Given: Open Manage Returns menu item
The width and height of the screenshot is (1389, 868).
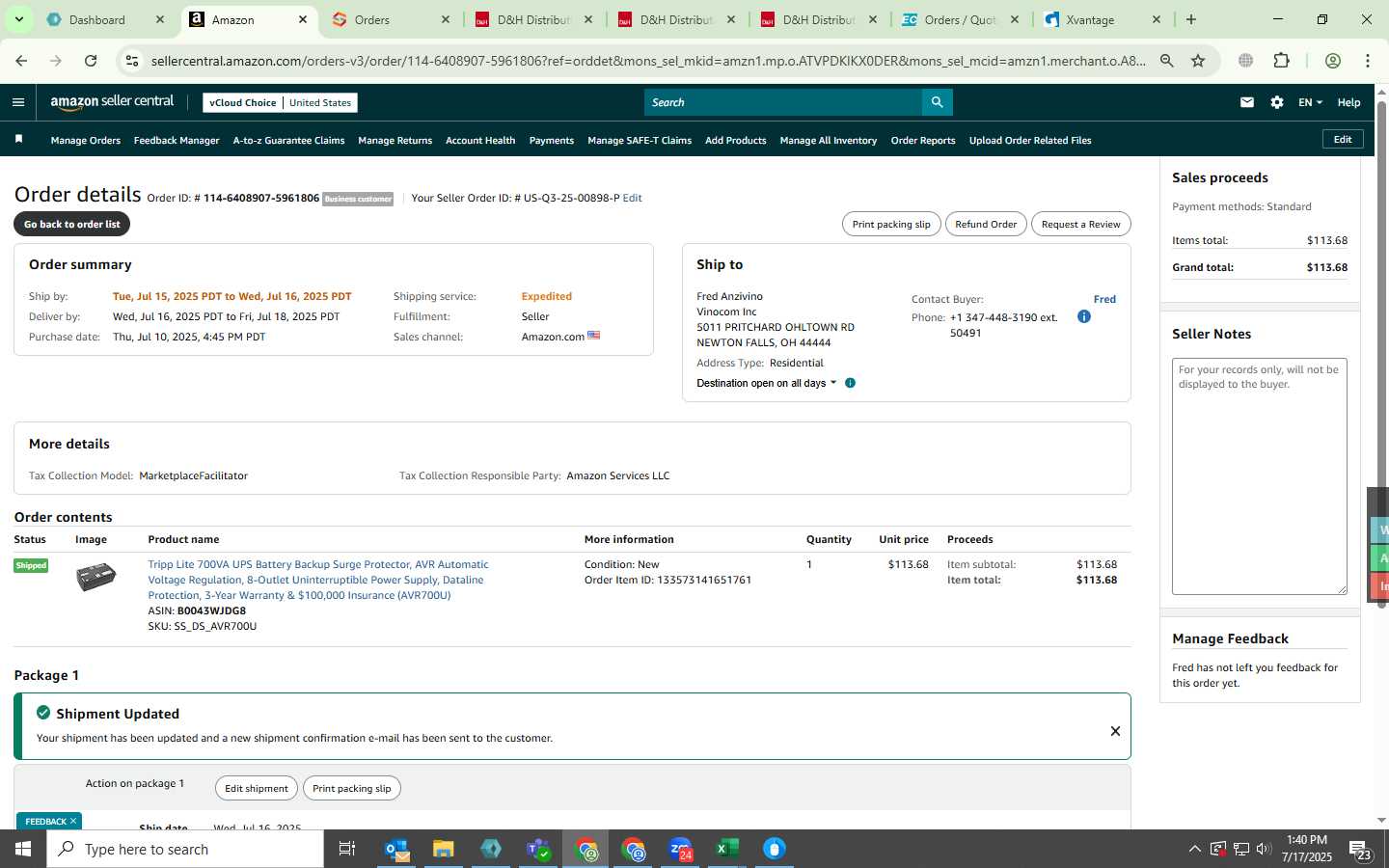Looking at the screenshot, I should point(395,140).
